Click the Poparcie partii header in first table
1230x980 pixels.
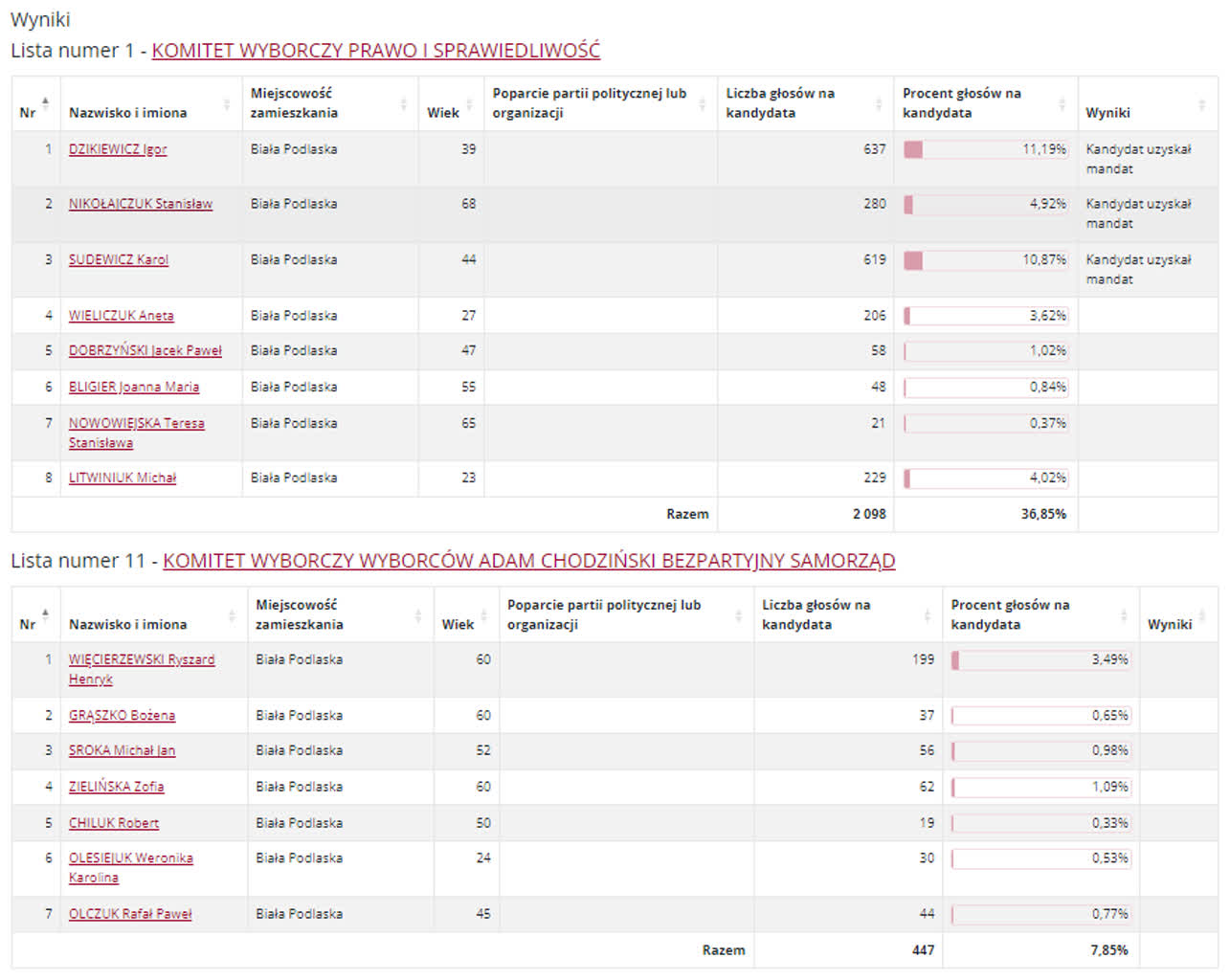(590, 102)
